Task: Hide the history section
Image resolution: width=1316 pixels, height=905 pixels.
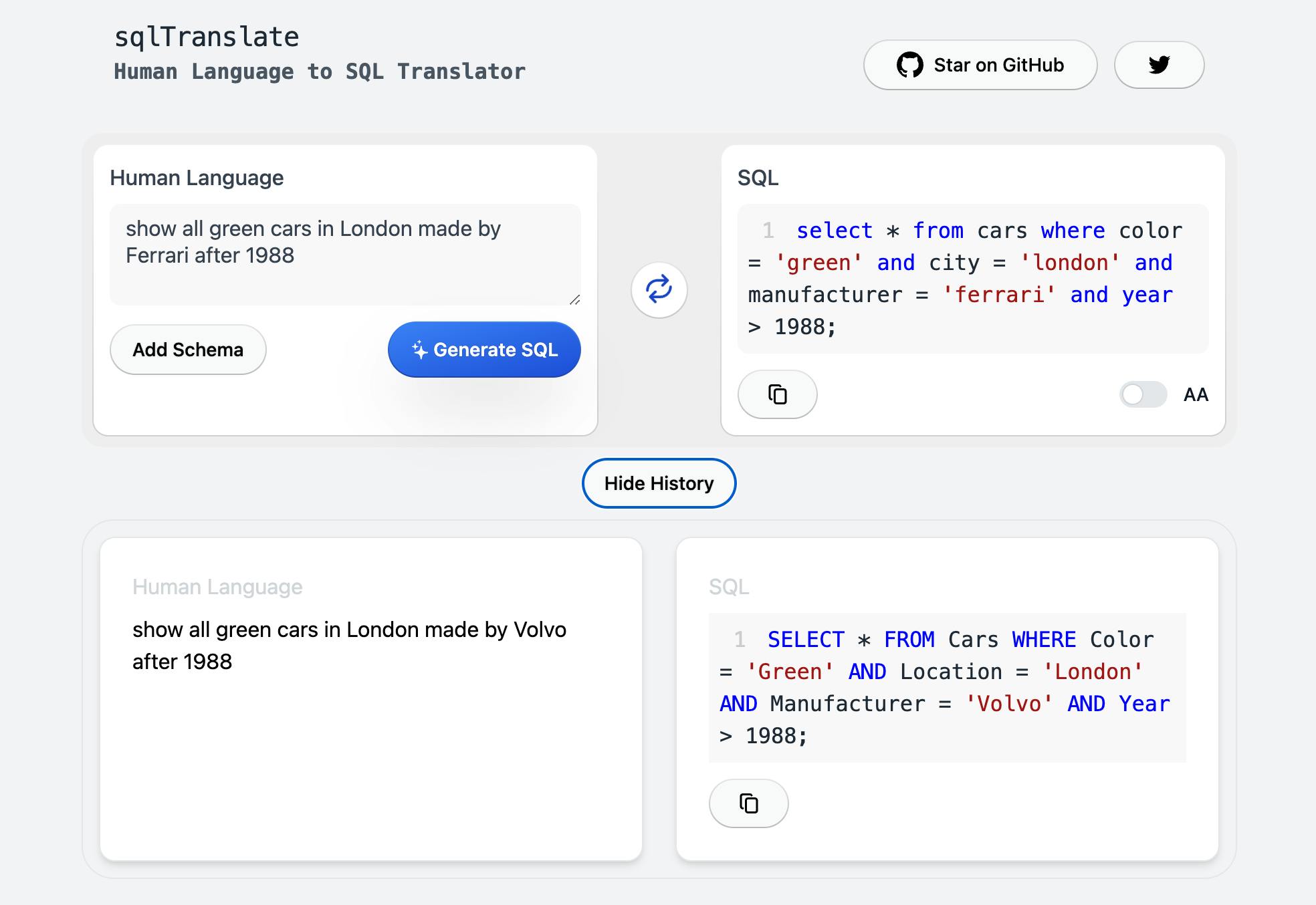Action: click(x=659, y=483)
